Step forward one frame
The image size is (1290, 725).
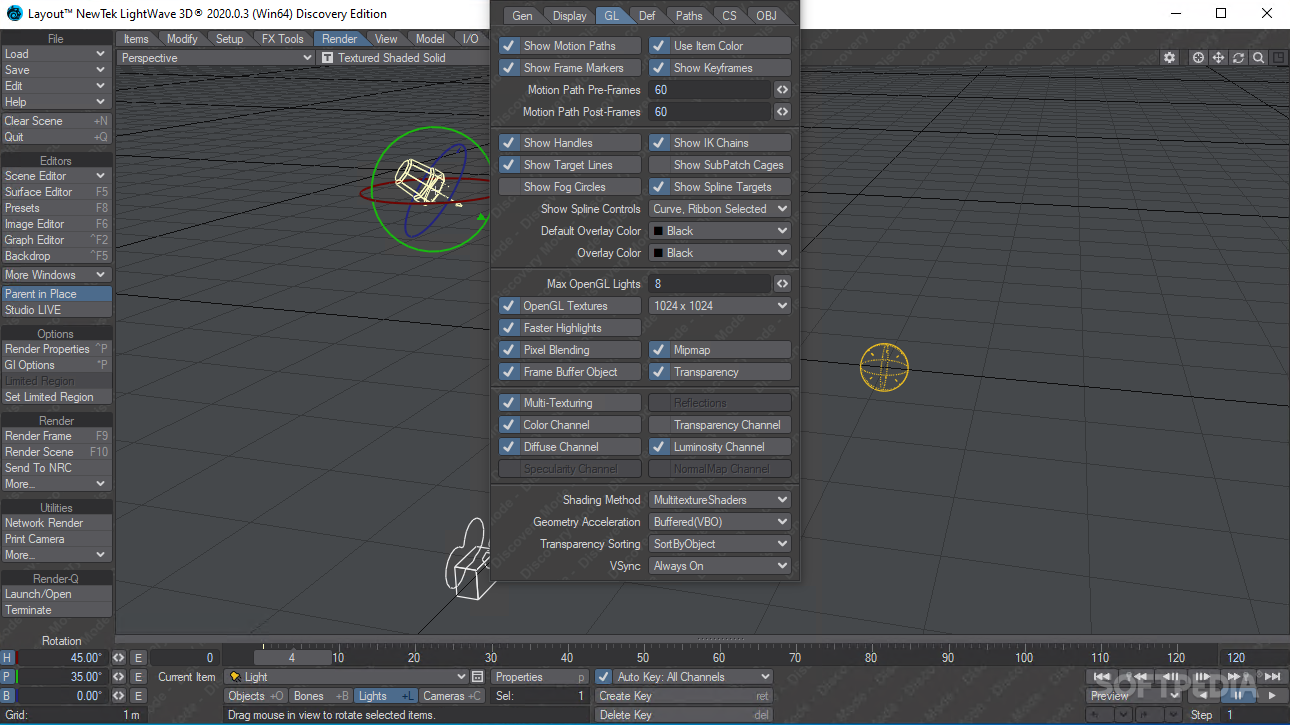tap(1203, 677)
